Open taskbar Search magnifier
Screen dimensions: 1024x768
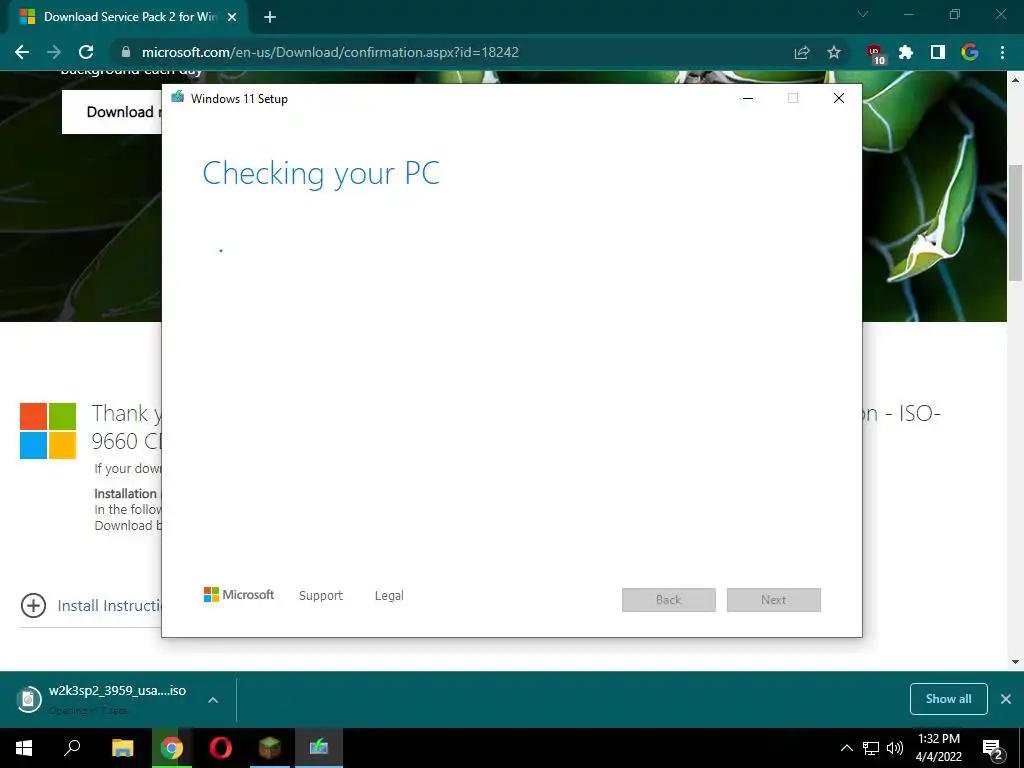click(x=72, y=748)
